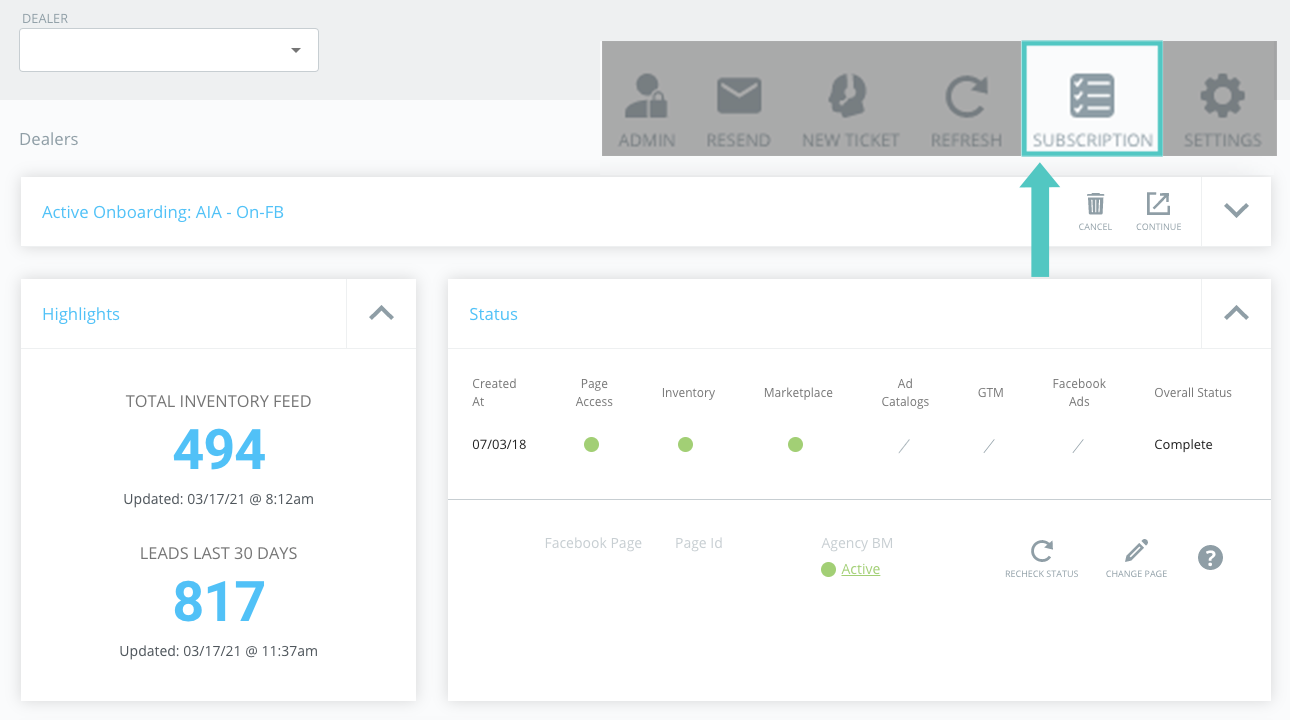
Task: Click the 07/03/18 created date
Action: (499, 445)
